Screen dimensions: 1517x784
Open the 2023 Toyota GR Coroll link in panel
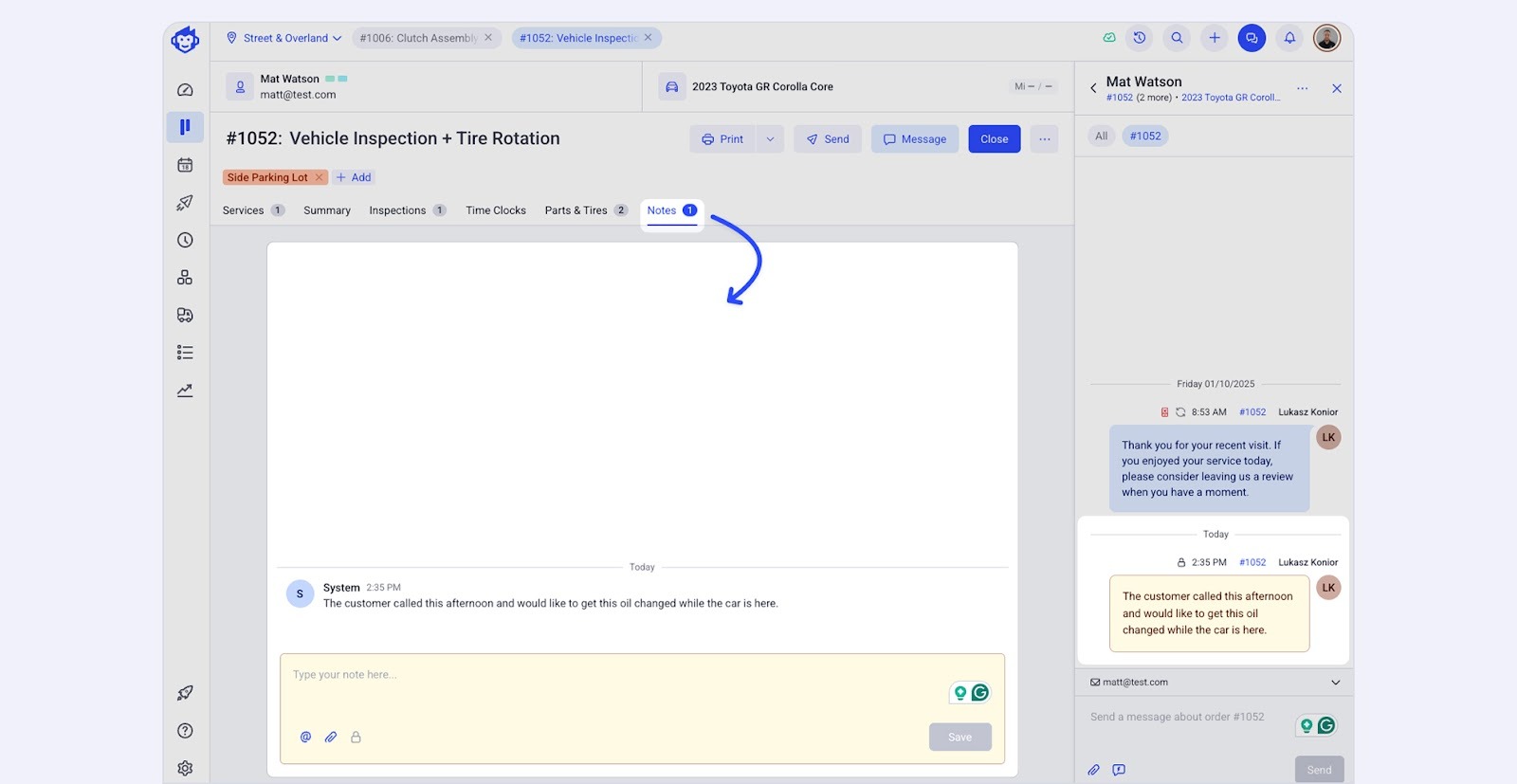pyautogui.click(x=1231, y=98)
